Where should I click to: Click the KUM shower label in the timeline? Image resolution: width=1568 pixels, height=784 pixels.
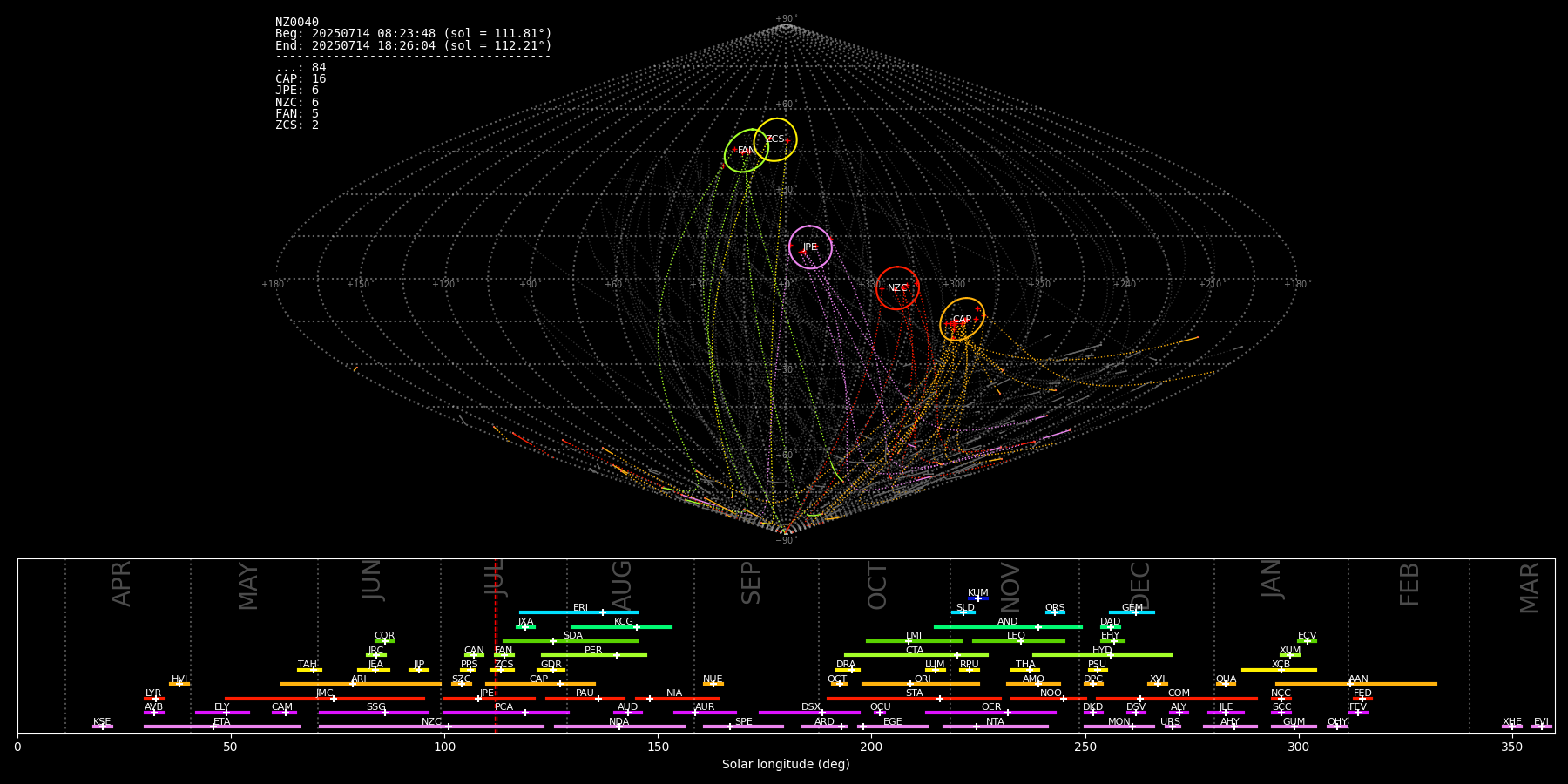[978, 593]
